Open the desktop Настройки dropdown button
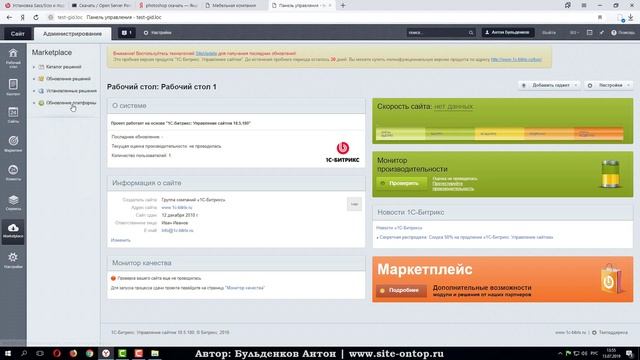 click(609, 85)
